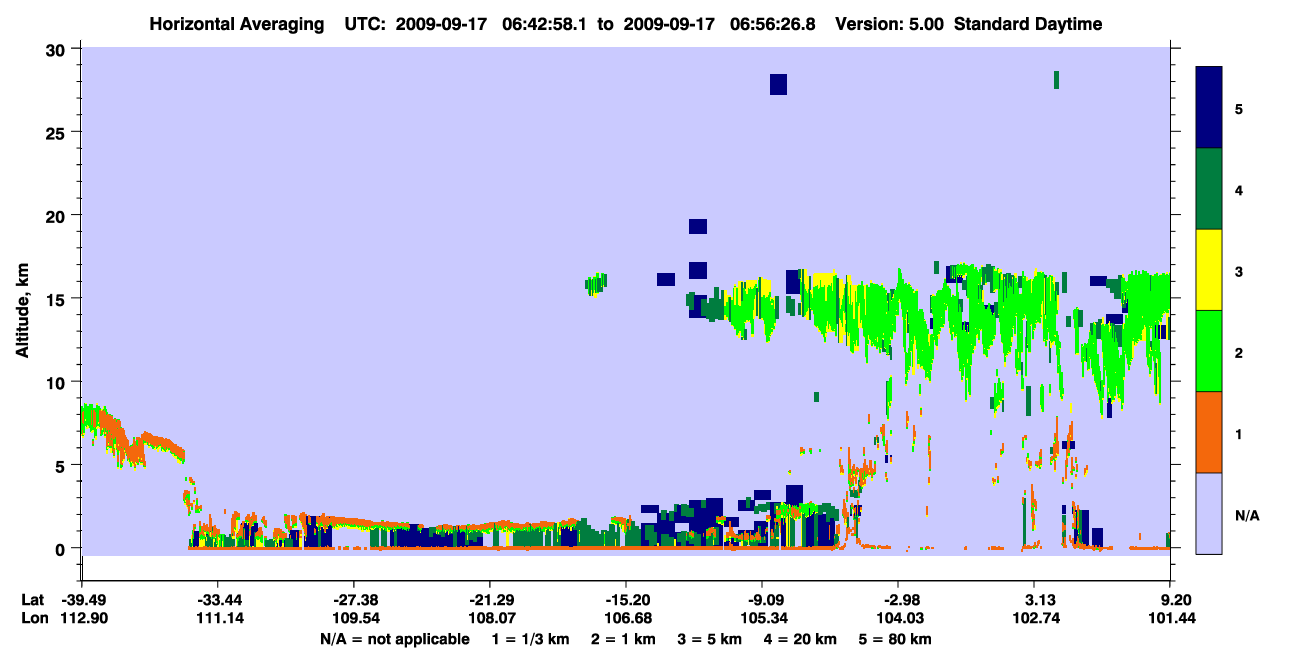Click the latitude value -9.09
1300x667 pixels.
(x=762, y=599)
